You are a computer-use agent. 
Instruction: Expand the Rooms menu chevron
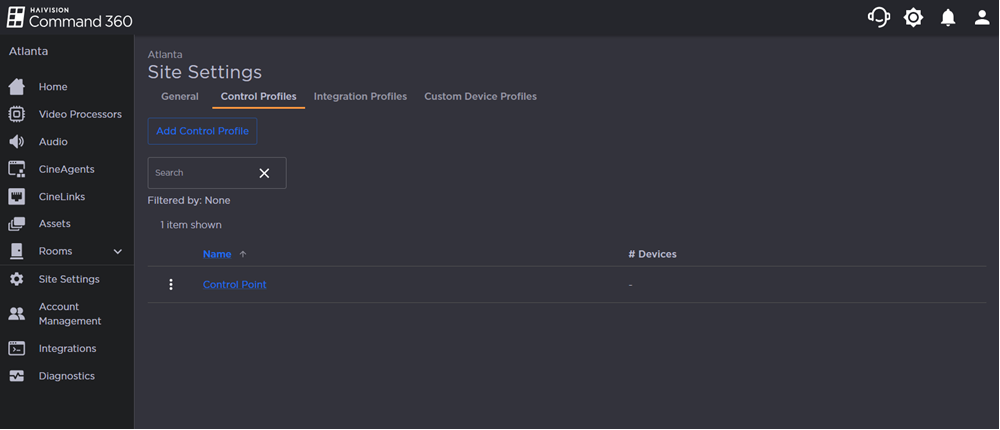coord(117,251)
